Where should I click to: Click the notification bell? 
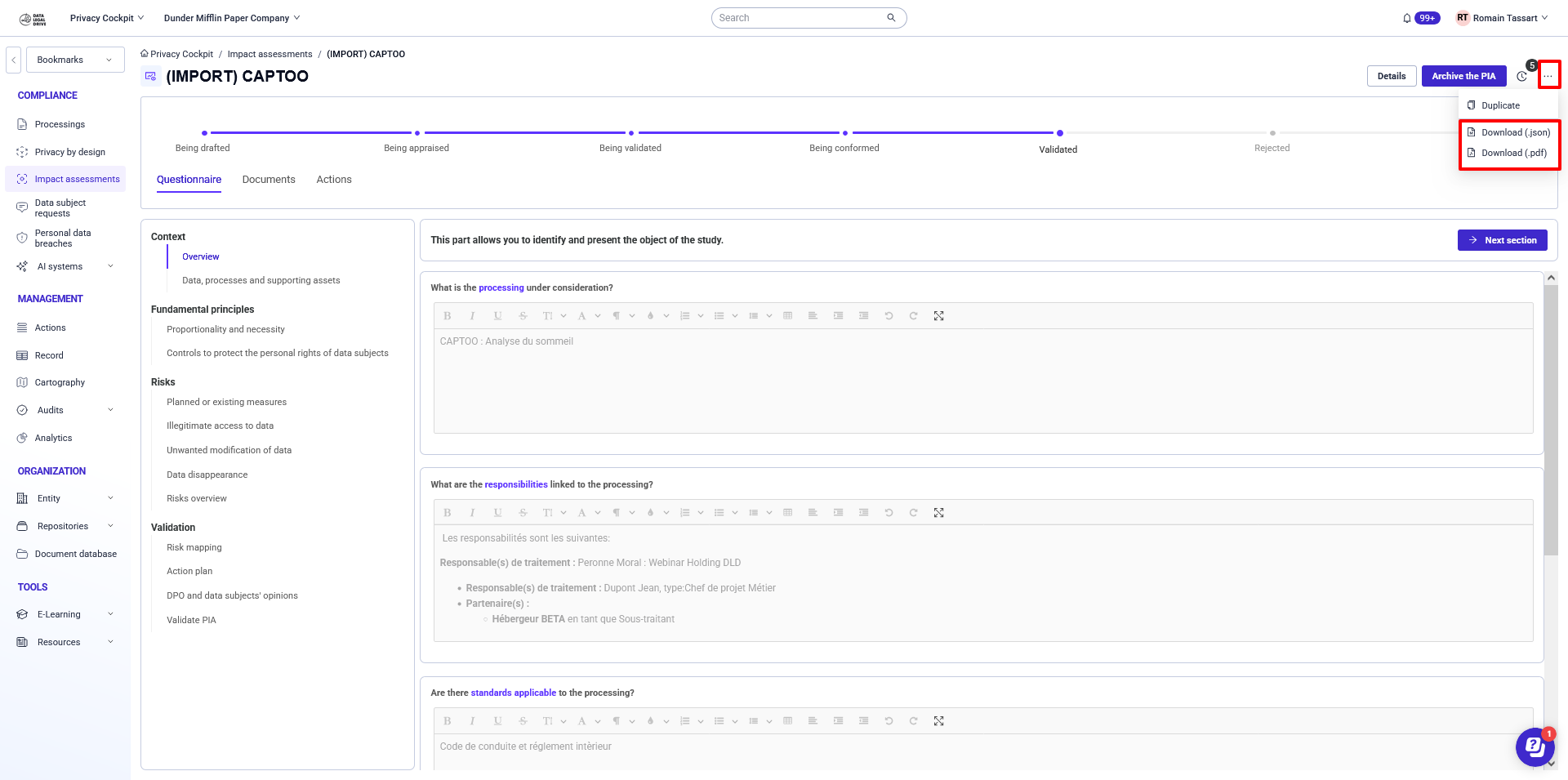[x=1406, y=17]
